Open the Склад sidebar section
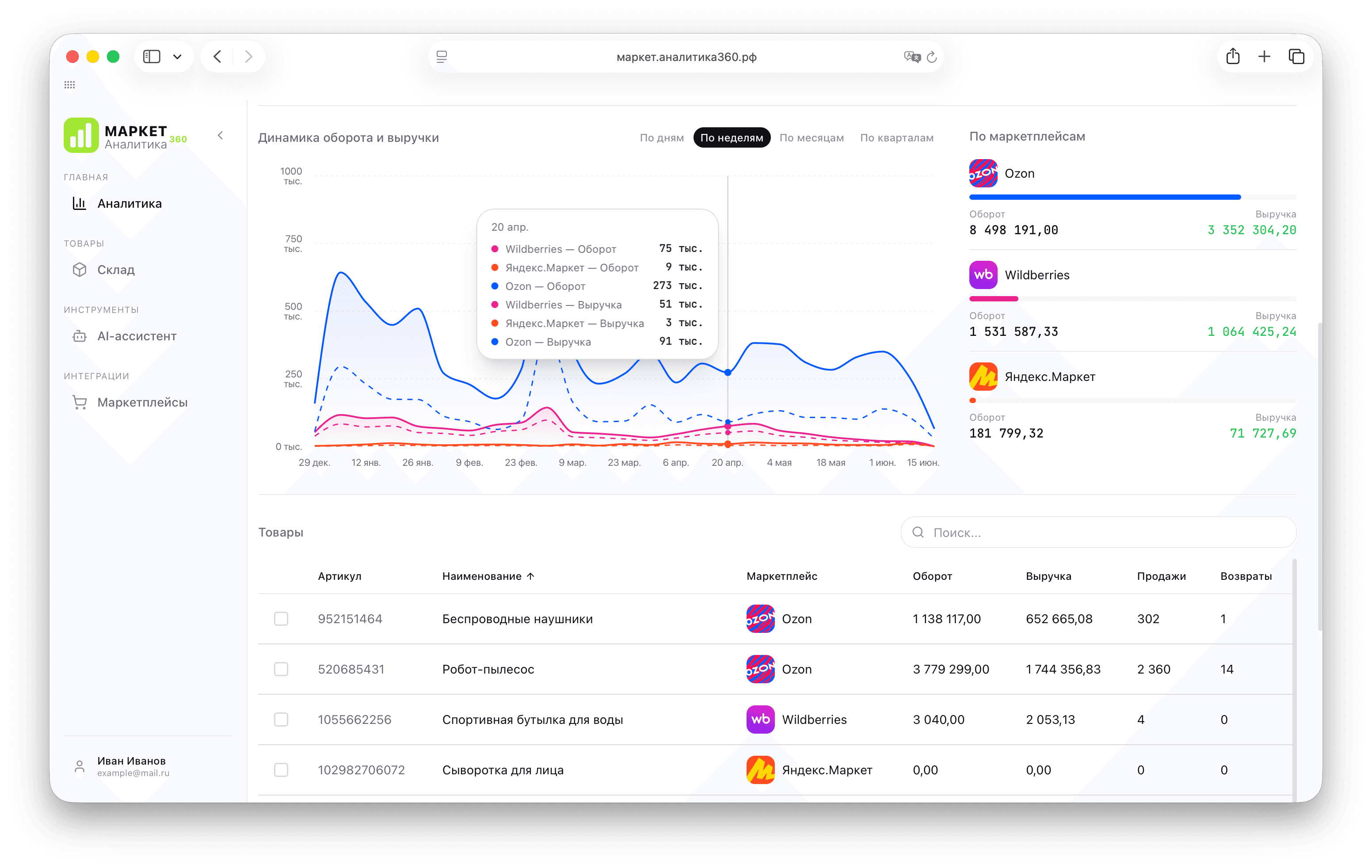 pos(116,270)
